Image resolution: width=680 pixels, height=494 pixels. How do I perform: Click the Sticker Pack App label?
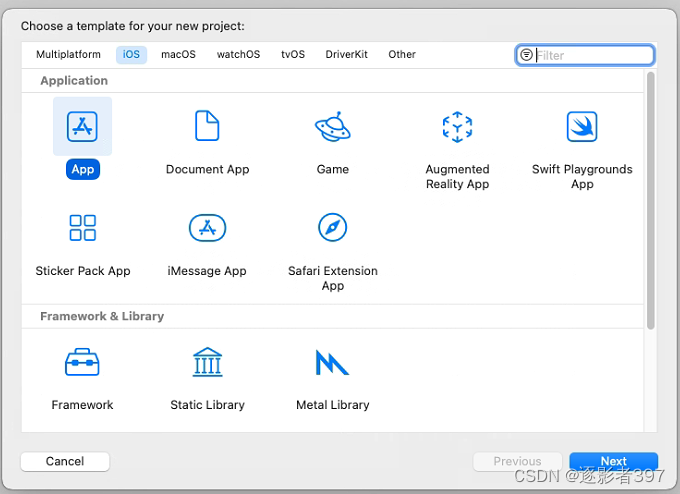(83, 271)
